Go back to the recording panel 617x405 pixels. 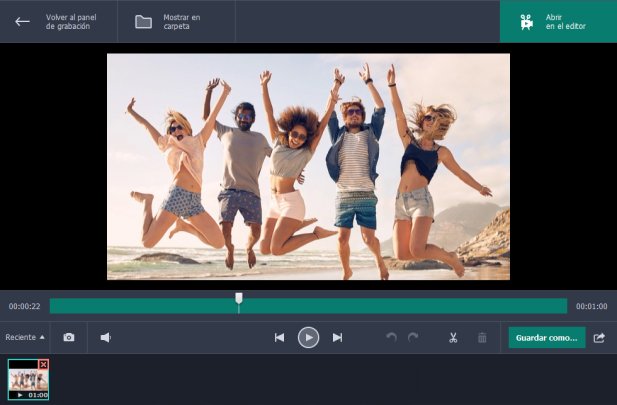[59, 22]
